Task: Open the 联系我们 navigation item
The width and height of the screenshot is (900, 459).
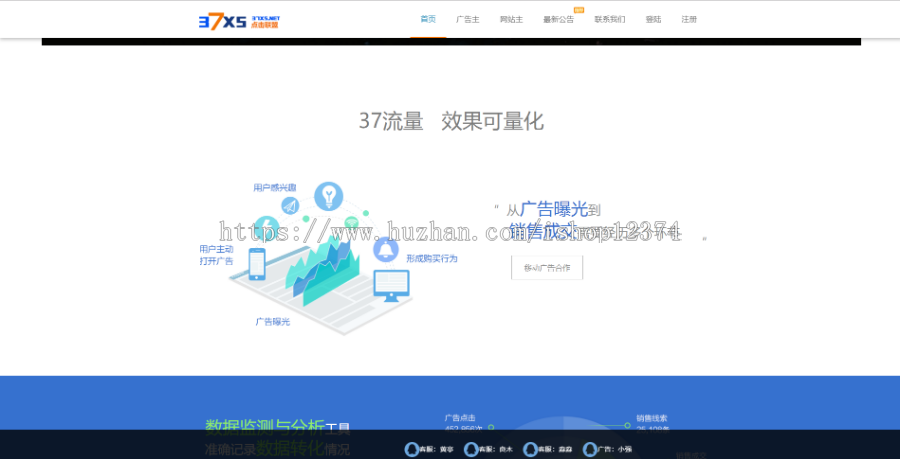Action: [610, 19]
